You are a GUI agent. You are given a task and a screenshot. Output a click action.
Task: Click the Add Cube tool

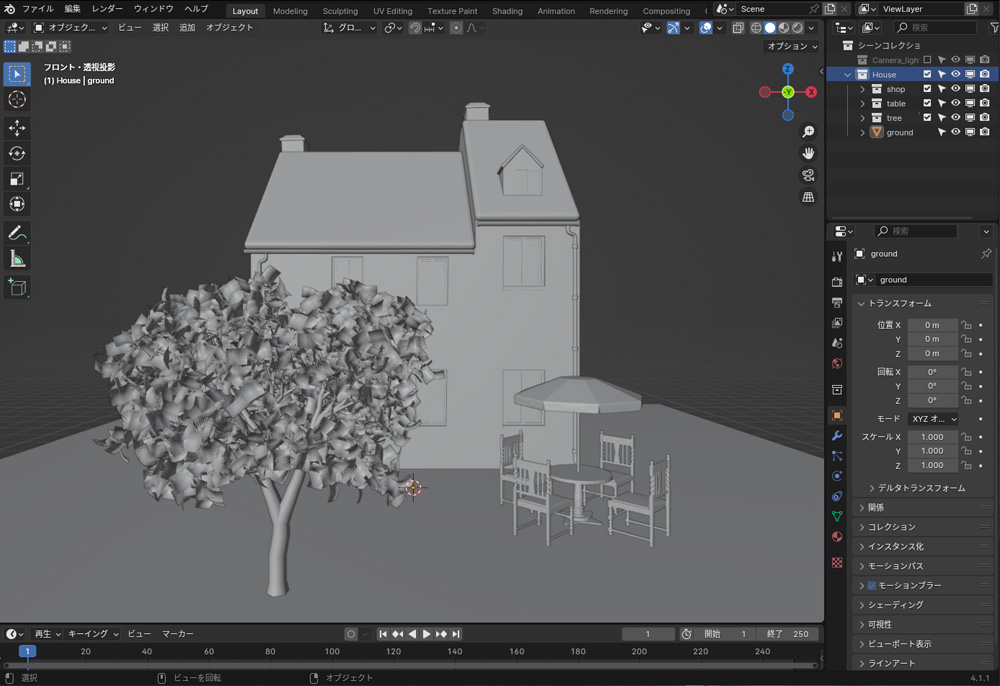pyautogui.click(x=17, y=288)
